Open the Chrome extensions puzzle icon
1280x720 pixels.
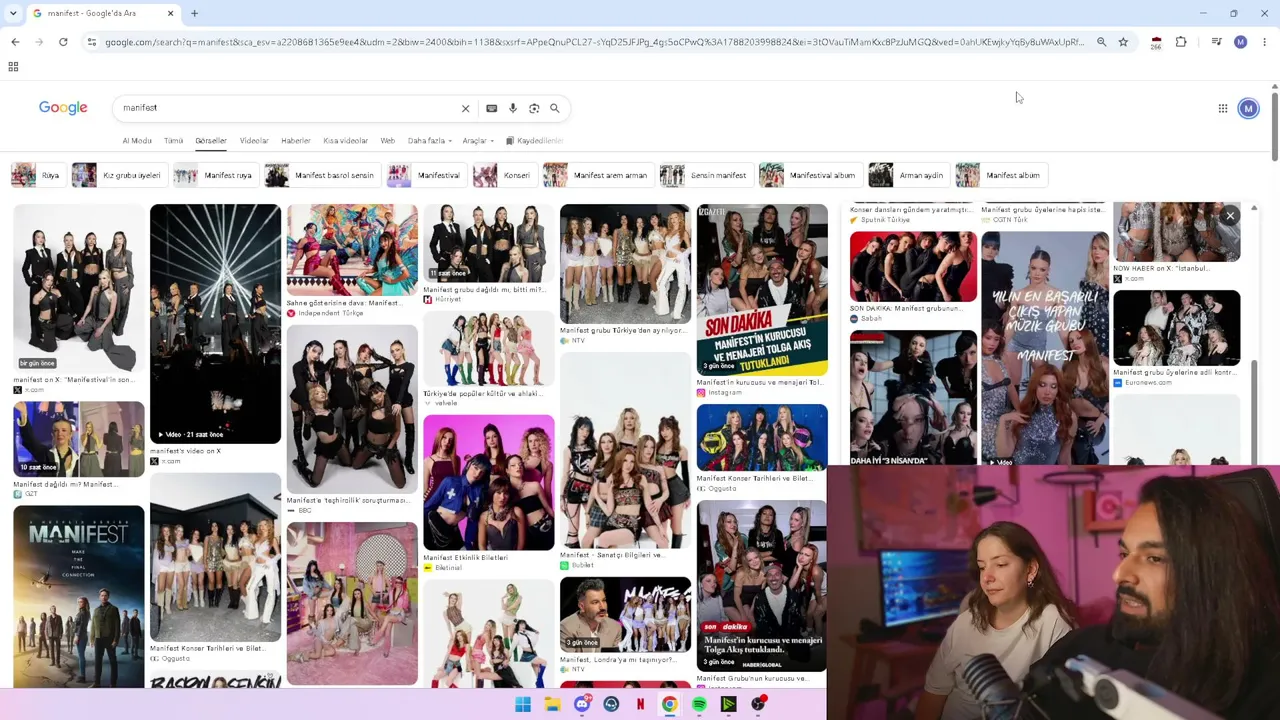click(x=1181, y=42)
